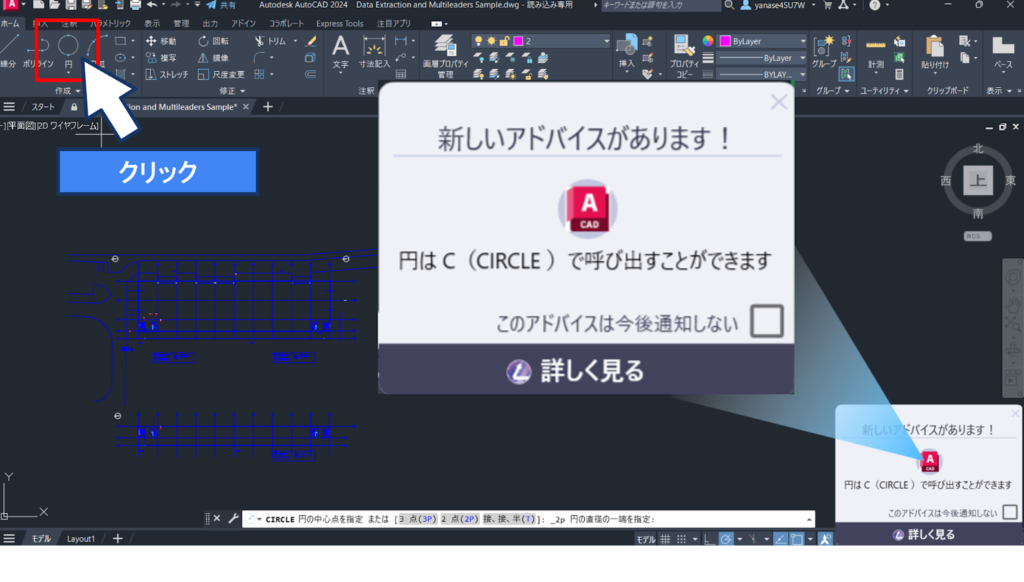
Task: Open the ByLayer color dropdown
Action: click(x=762, y=41)
